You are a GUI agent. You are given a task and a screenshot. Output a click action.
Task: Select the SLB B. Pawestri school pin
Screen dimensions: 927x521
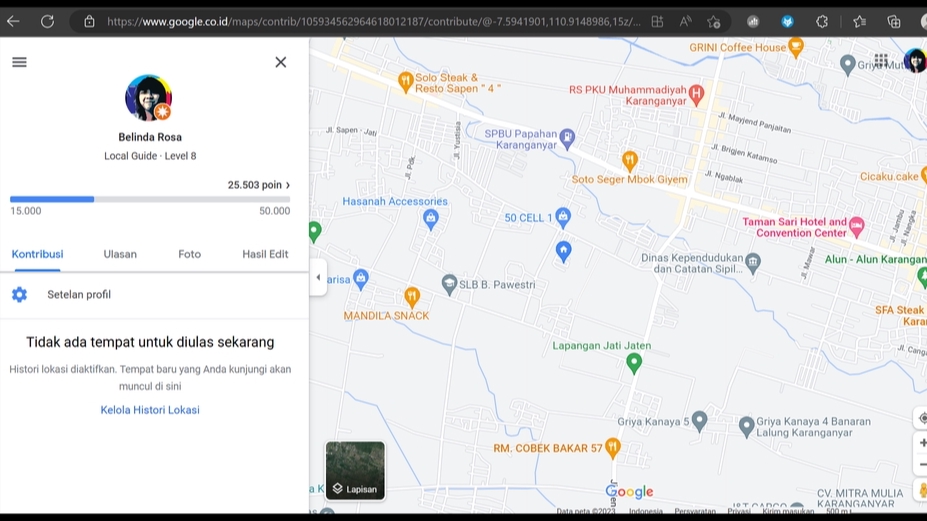[x=449, y=284]
